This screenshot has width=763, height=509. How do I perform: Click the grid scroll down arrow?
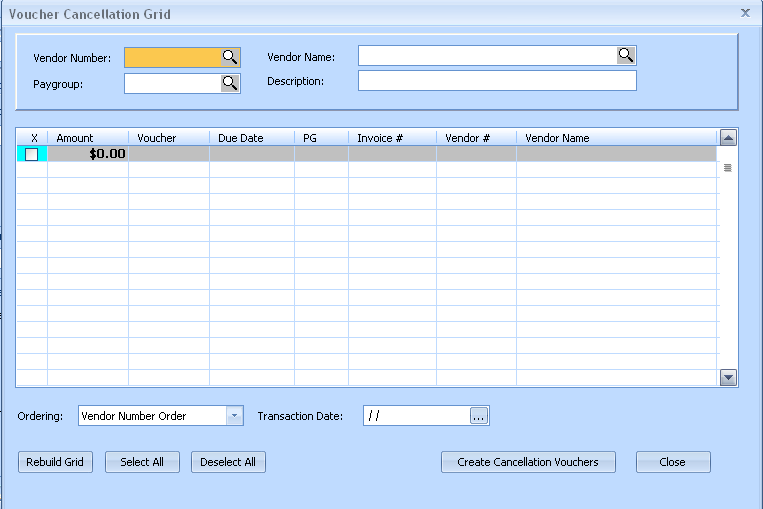point(728,377)
